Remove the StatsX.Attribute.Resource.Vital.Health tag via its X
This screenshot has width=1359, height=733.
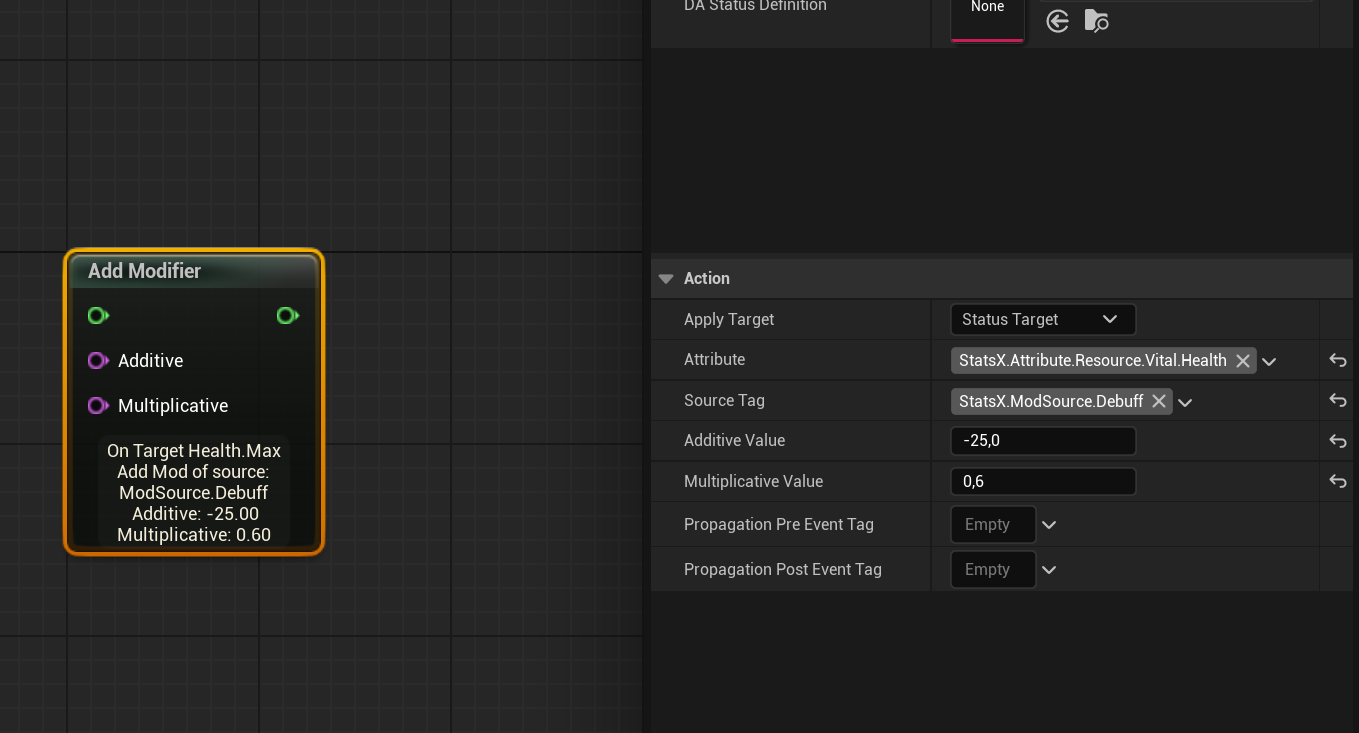[1242, 360]
